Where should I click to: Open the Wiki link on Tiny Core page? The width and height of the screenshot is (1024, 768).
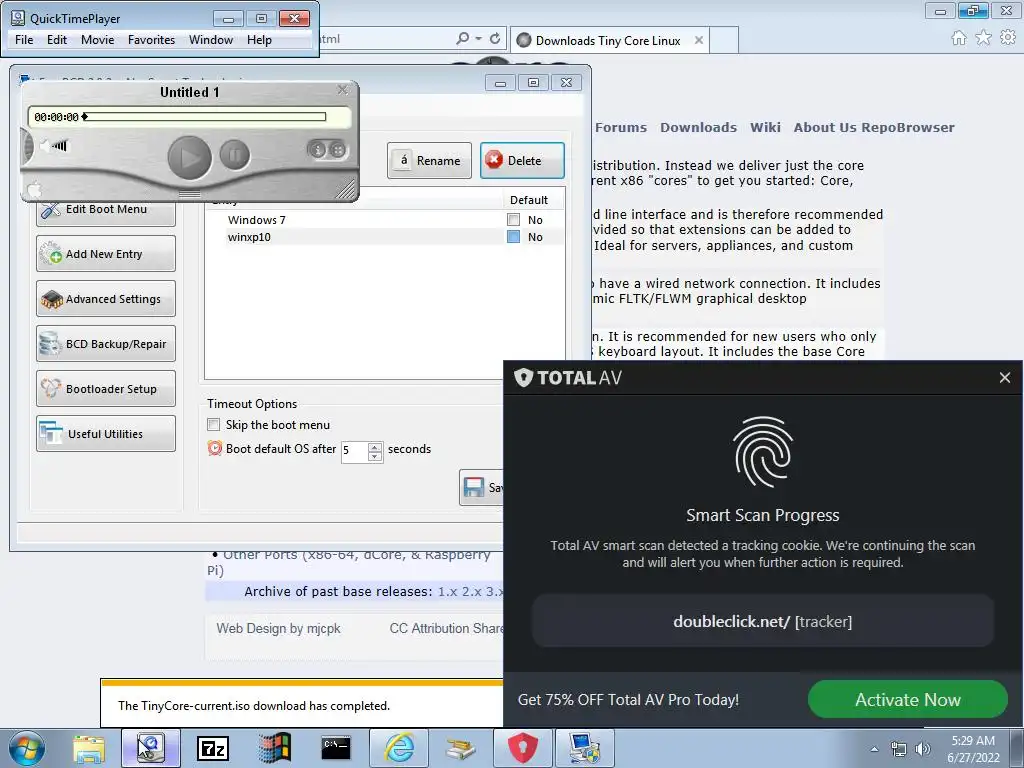765,127
